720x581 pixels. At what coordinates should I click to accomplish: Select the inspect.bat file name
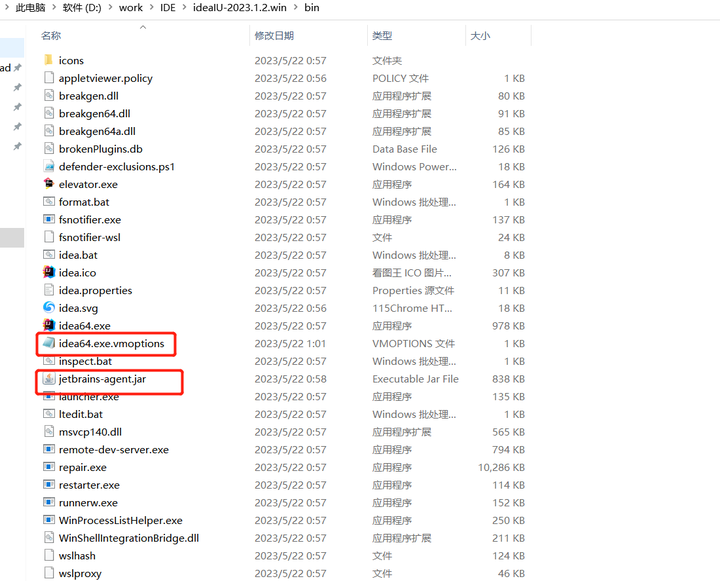click(85, 361)
